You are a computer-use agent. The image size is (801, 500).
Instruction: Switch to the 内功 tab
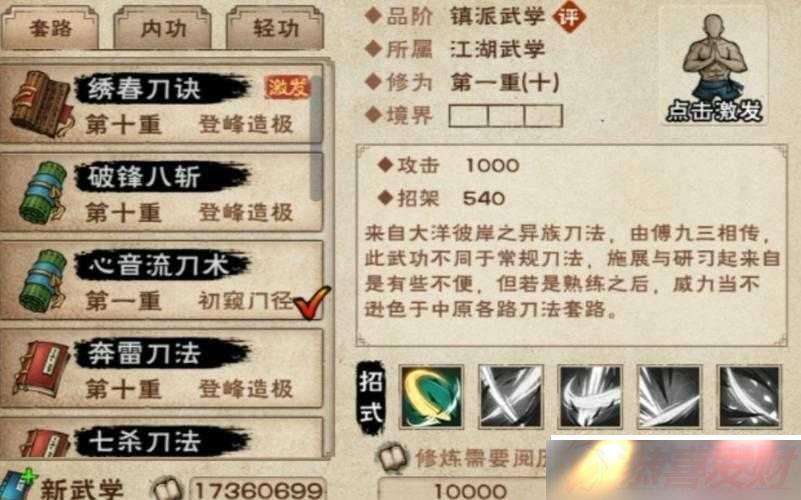pyautogui.click(x=163, y=28)
